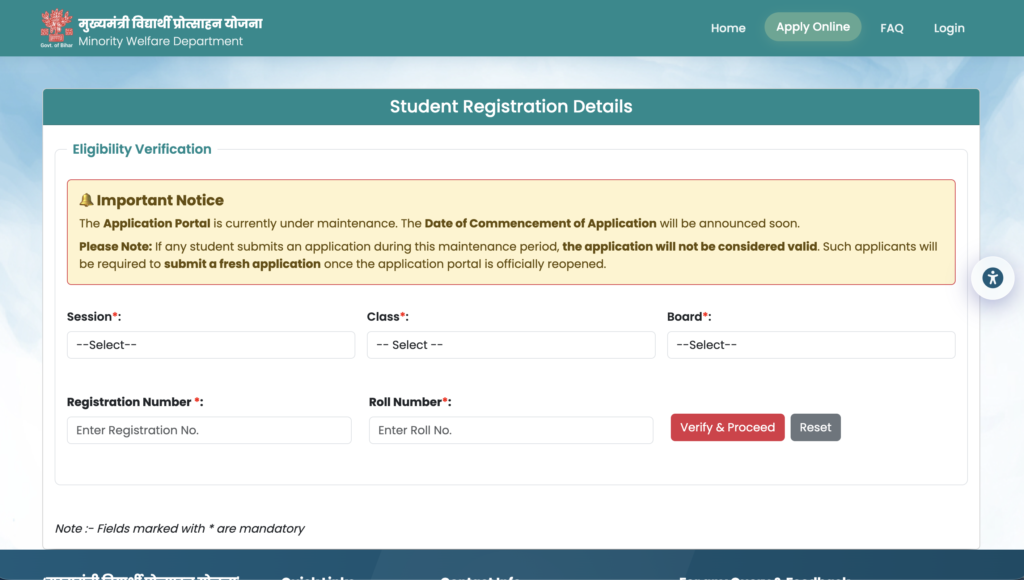Click 'submit a fresh application' bold text
Image resolution: width=1024 pixels, height=580 pixels.
click(242, 264)
